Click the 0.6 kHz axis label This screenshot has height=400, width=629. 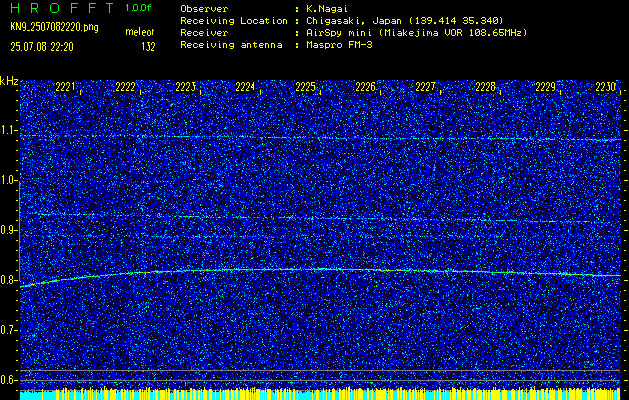tap(9, 380)
